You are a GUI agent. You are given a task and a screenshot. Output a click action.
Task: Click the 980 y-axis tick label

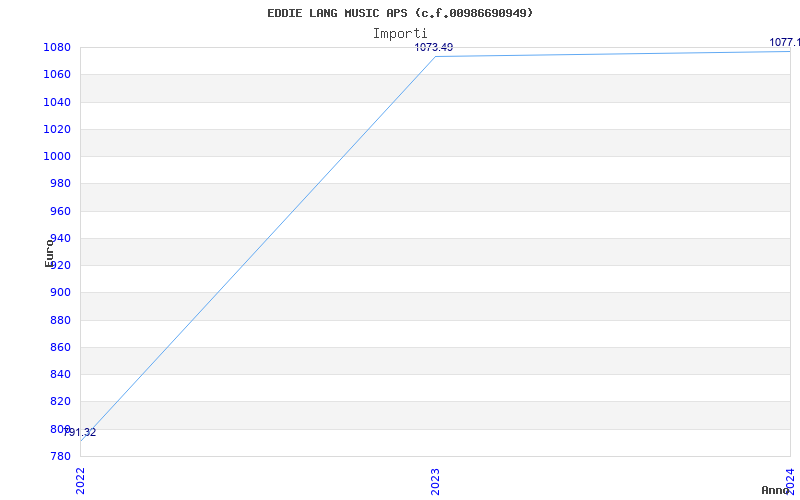point(60,184)
